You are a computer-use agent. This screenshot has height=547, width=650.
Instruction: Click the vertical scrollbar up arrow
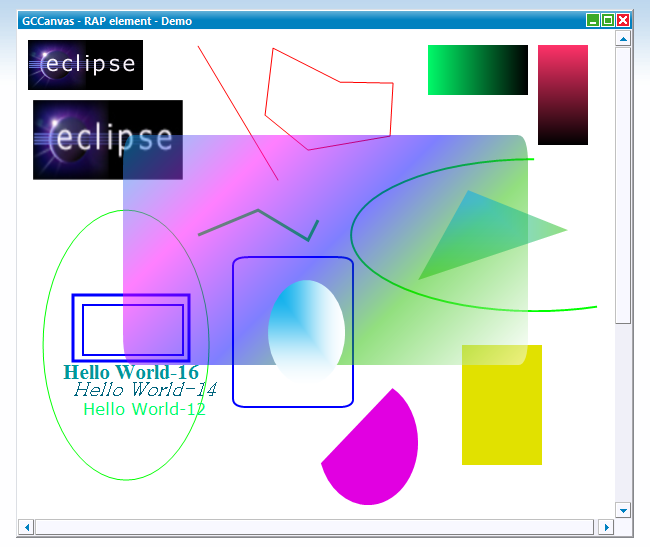pyautogui.click(x=623, y=39)
